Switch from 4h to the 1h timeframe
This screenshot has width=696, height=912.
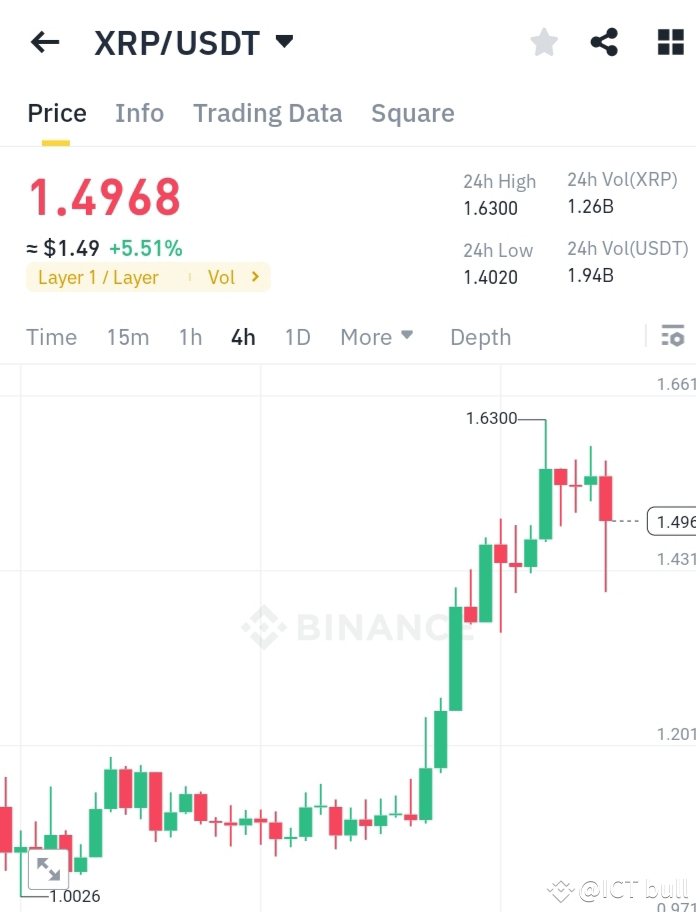tap(190, 337)
